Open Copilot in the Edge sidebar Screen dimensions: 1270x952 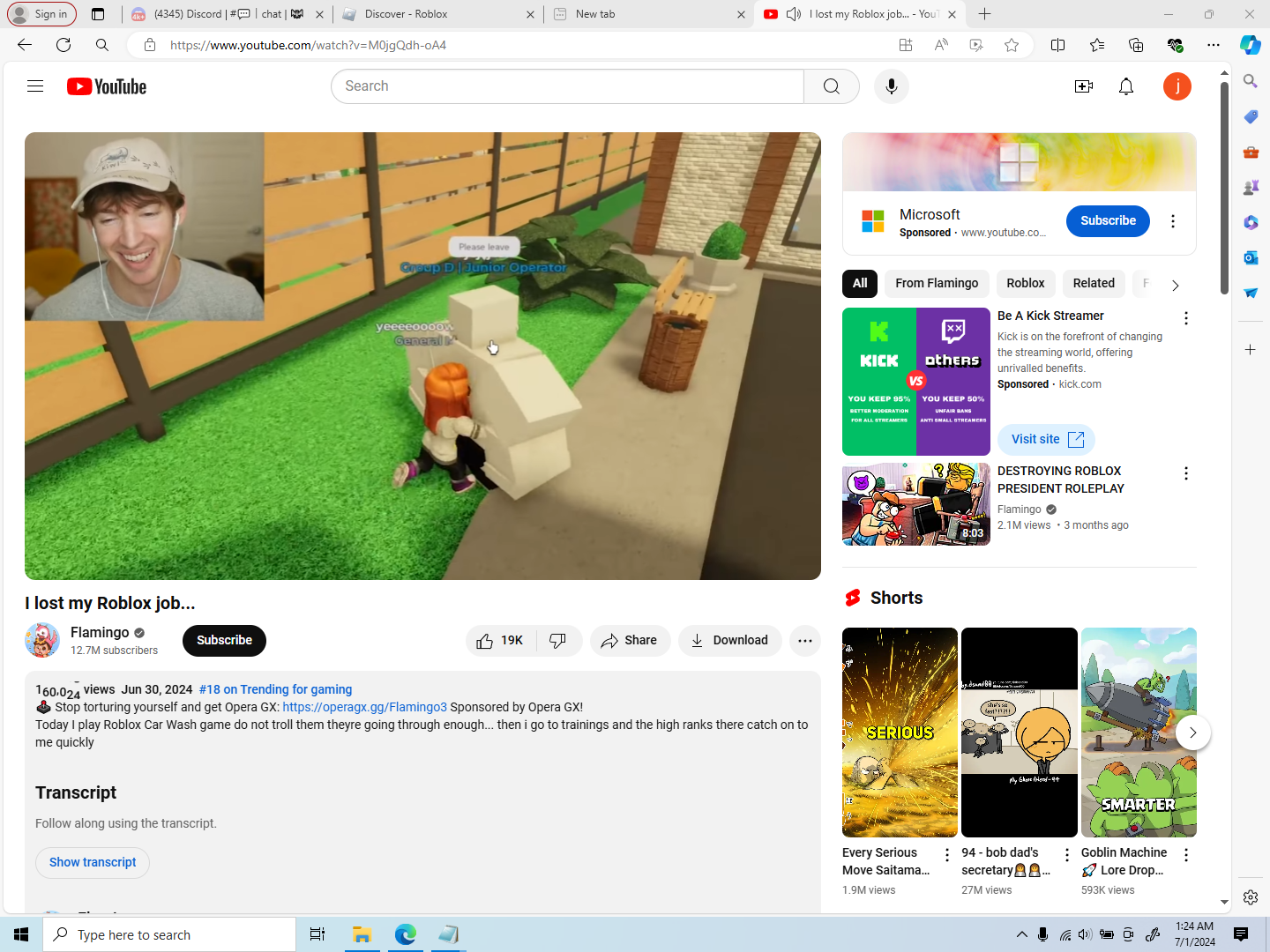pos(1251,45)
